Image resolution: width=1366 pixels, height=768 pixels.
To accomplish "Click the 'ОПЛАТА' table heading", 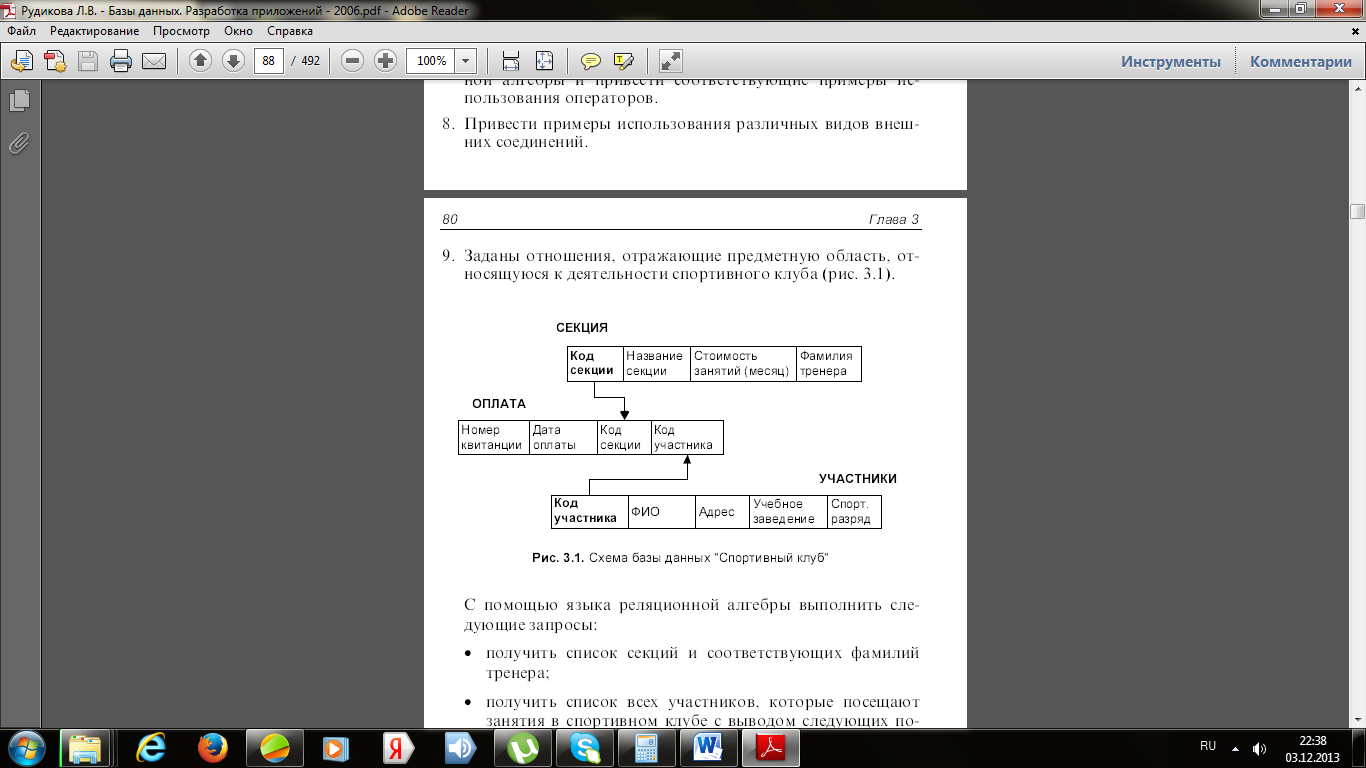I will click(x=499, y=404).
